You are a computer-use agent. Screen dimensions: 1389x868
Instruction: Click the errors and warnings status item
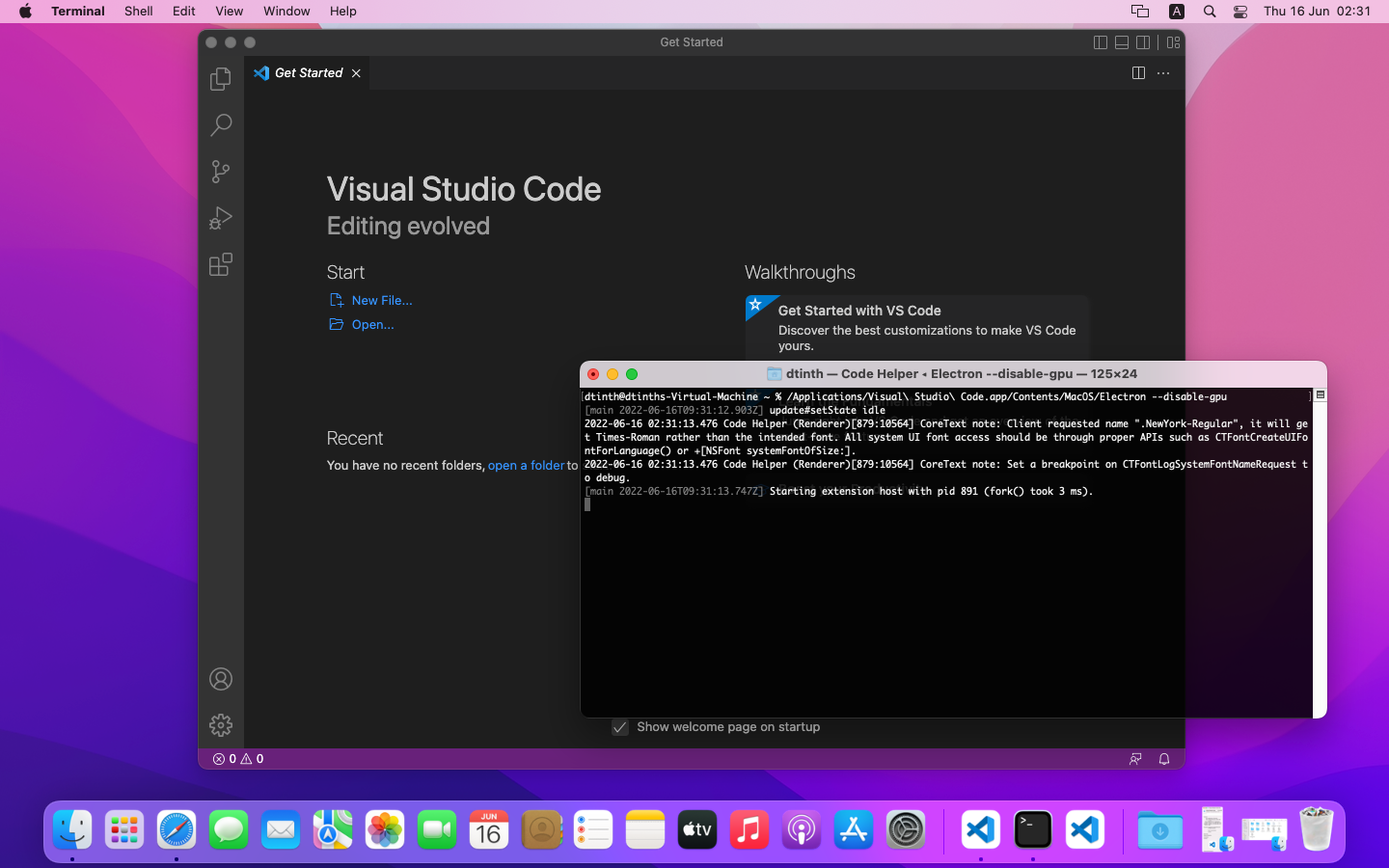[236, 759]
